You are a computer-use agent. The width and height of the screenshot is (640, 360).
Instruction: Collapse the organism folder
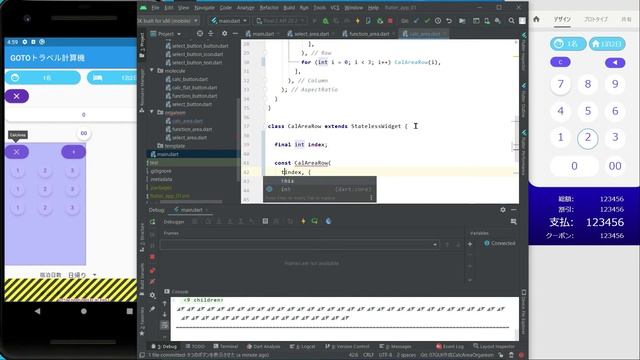tap(152, 112)
